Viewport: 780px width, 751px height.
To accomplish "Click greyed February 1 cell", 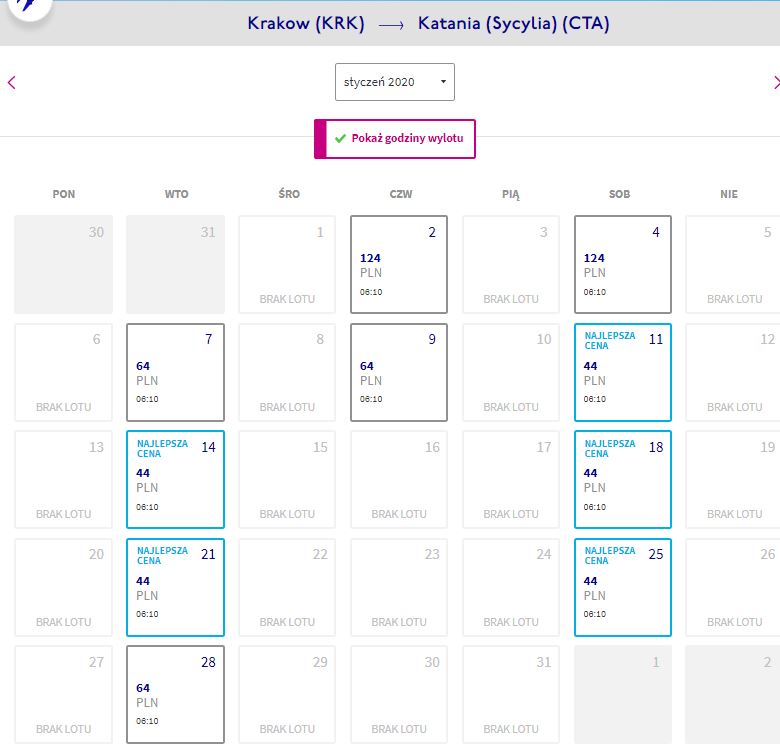I will pyautogui.click(x=623, y=695).
